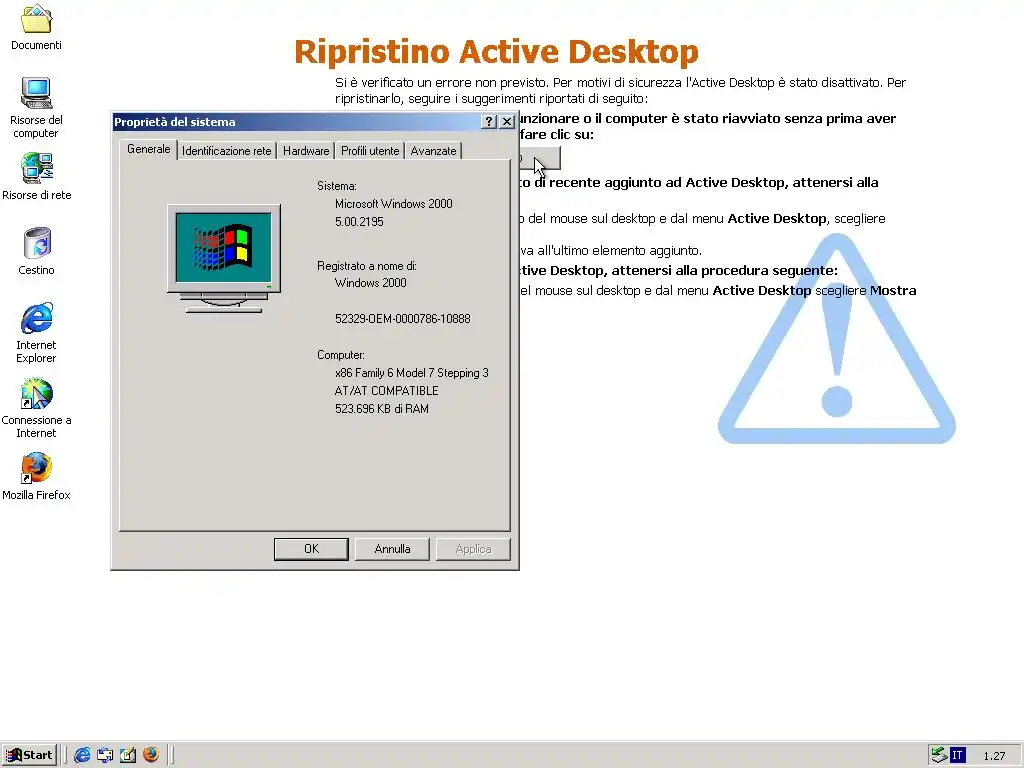Screen dimensions: 1024x768
Task: Click the version text '5.00.2195'
Action: tap(359, 221)
